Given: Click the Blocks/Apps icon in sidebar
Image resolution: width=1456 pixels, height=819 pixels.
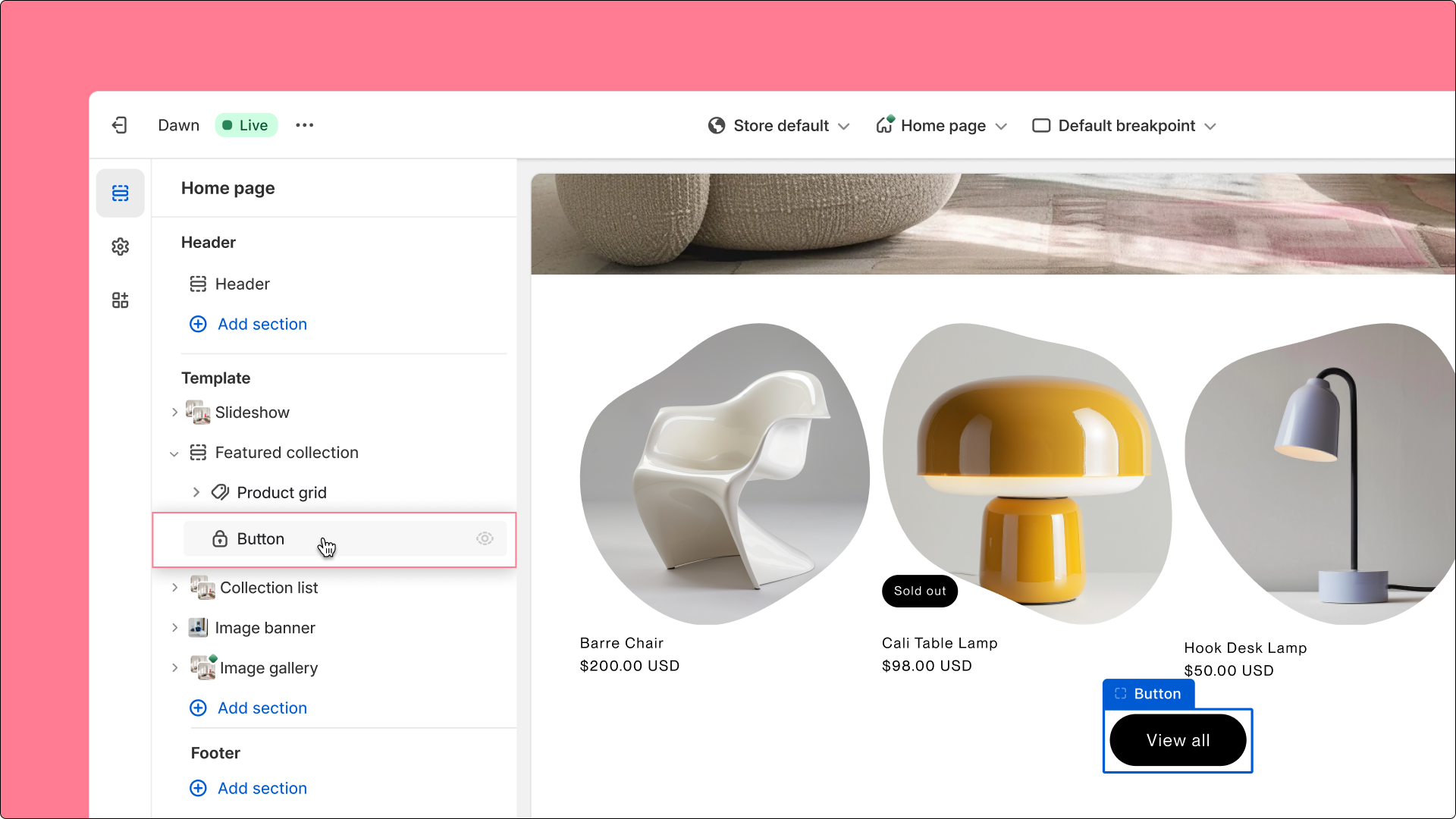Looking at the screenshot, I should click(x=120, y=300).
